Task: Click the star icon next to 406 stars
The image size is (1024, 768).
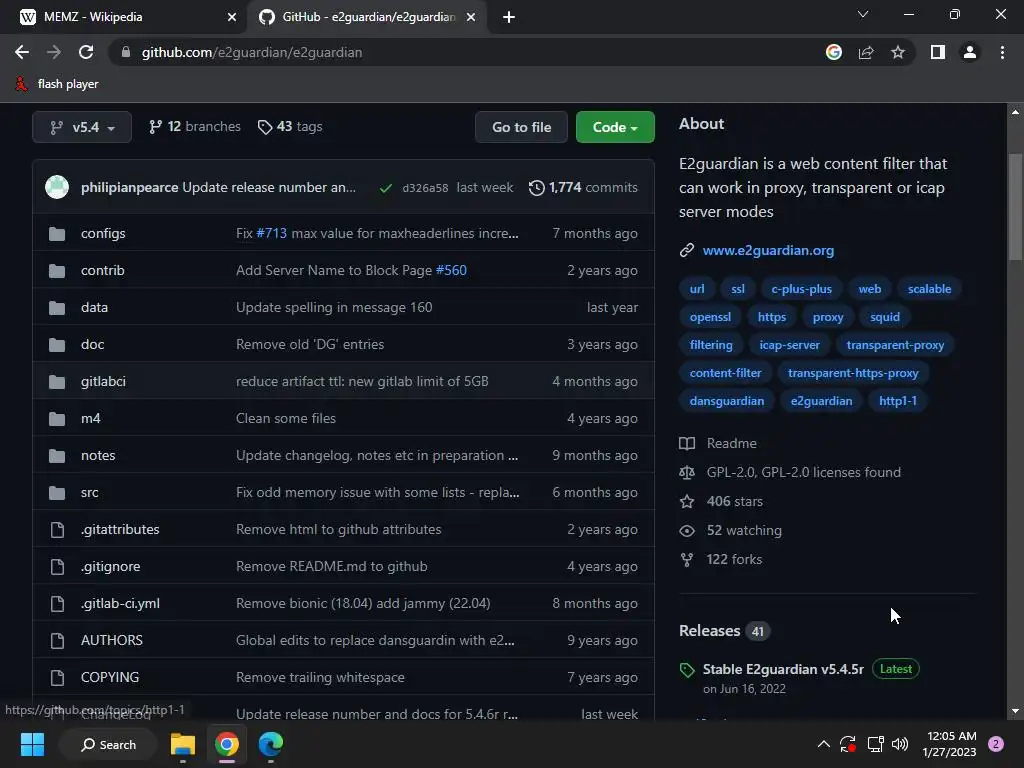Action: 687,502
